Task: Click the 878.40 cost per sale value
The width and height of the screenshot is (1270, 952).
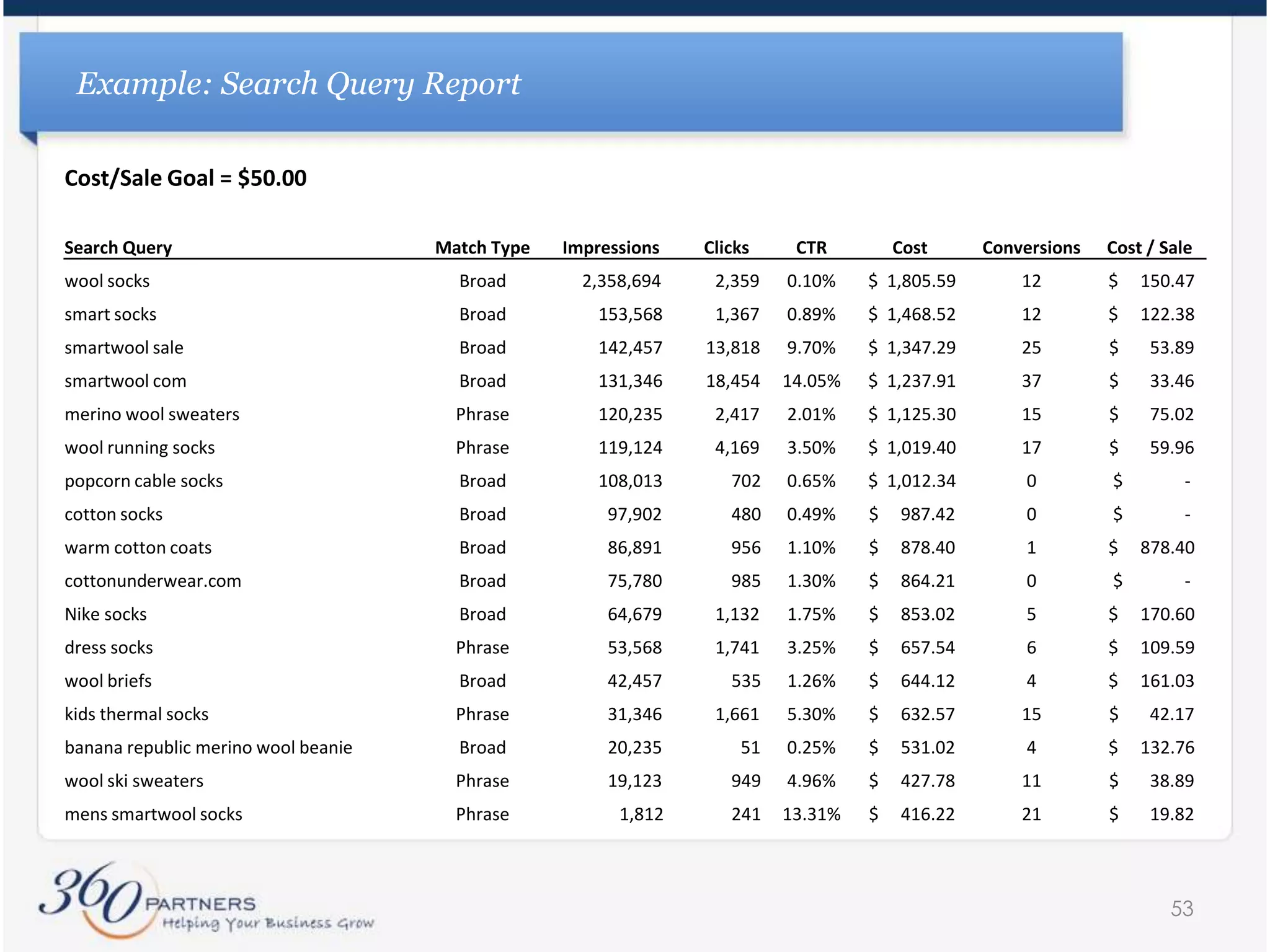Action: (x=1166, y=547)
